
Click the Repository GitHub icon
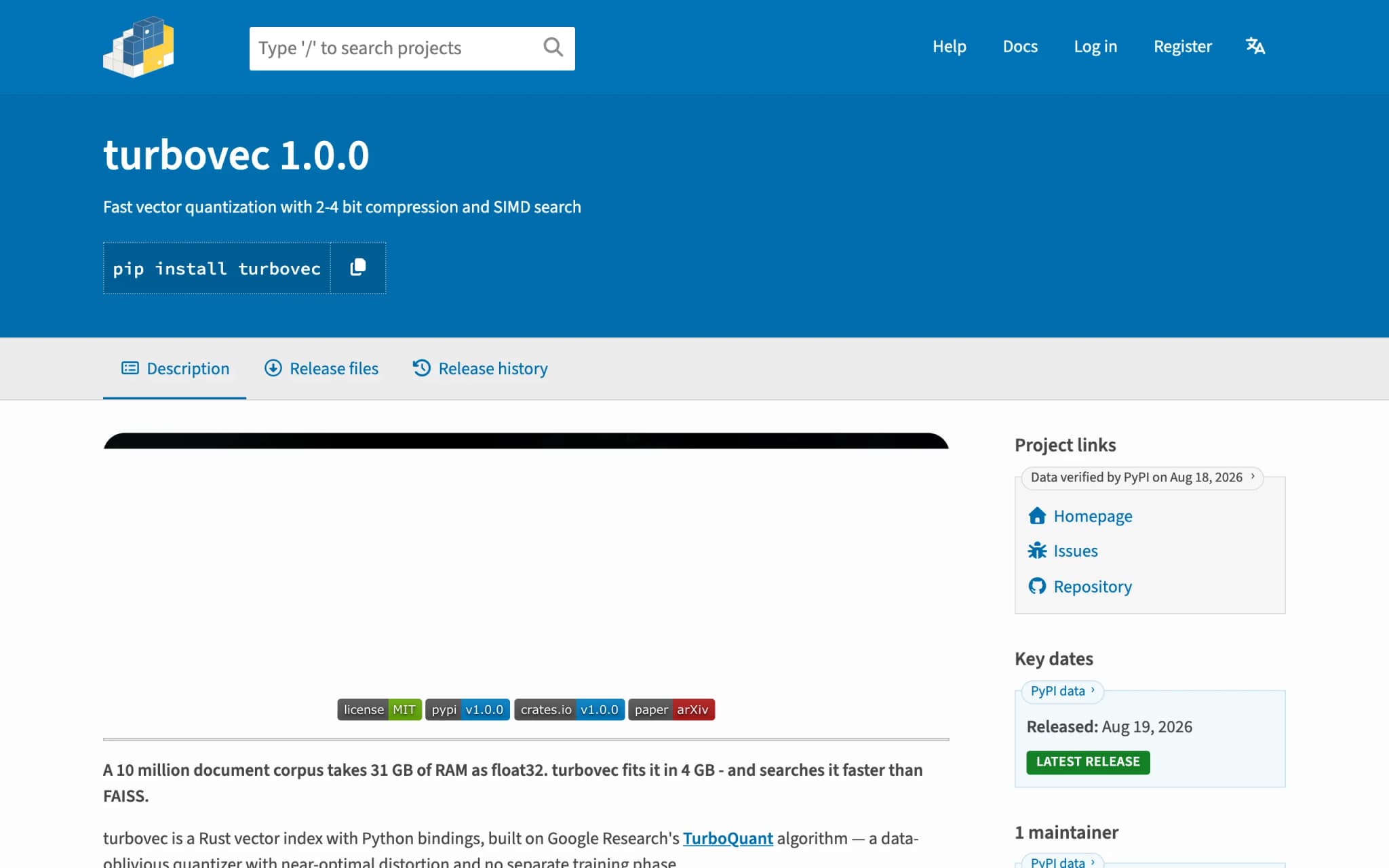coord(1037,586)
